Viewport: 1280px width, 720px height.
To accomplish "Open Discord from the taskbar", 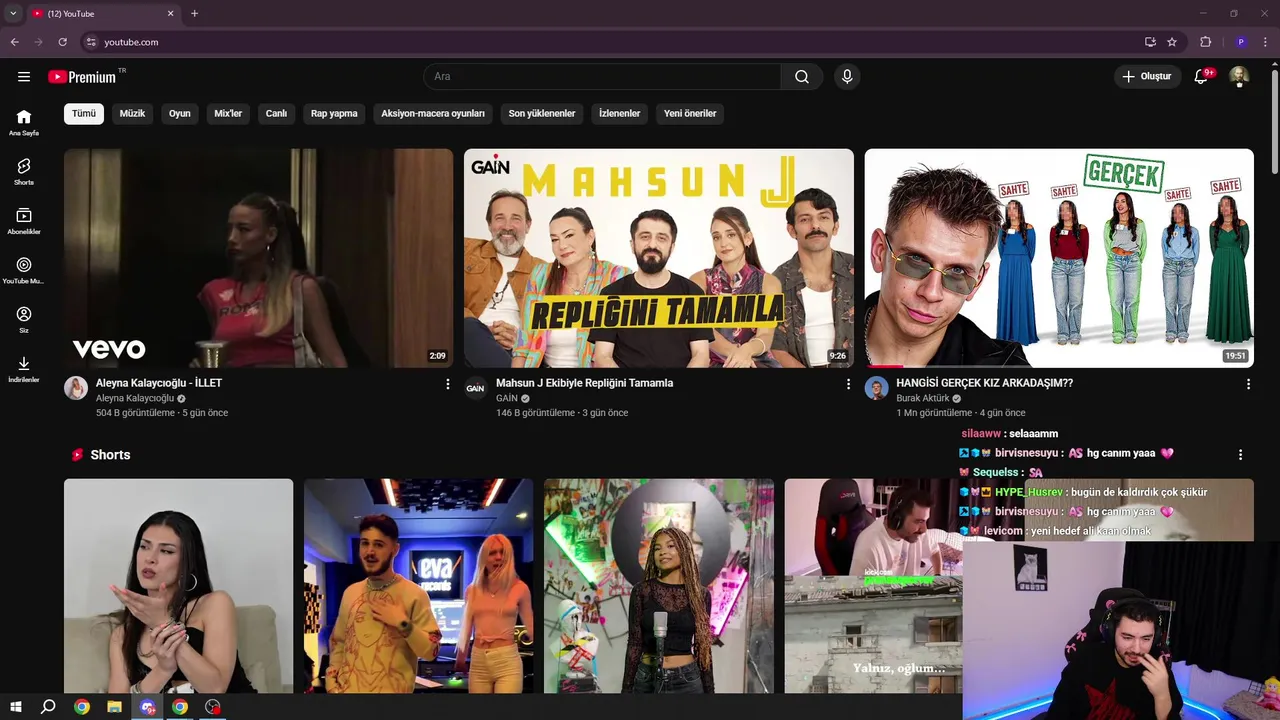I will (x=148, y=707).
